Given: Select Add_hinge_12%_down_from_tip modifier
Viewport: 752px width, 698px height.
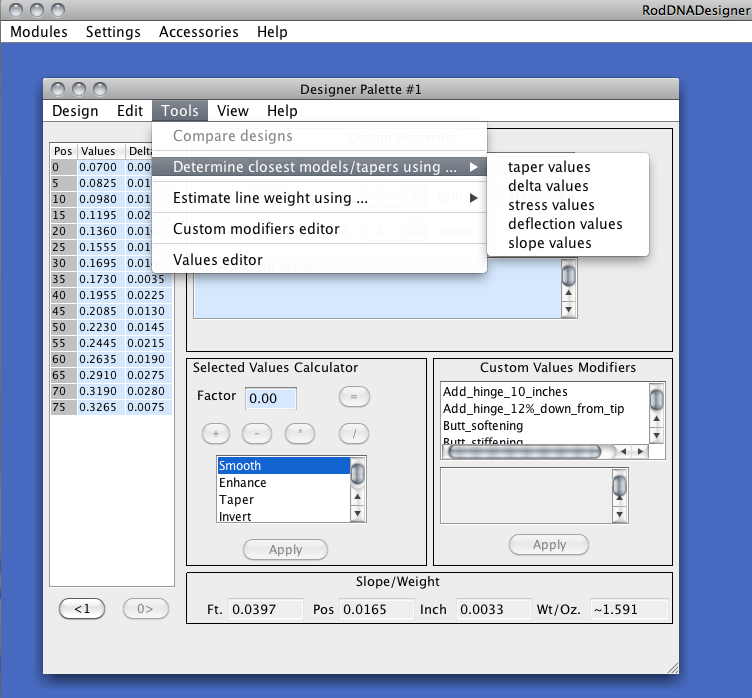Looking at the screenshot, I should click(x=545, y=408).
